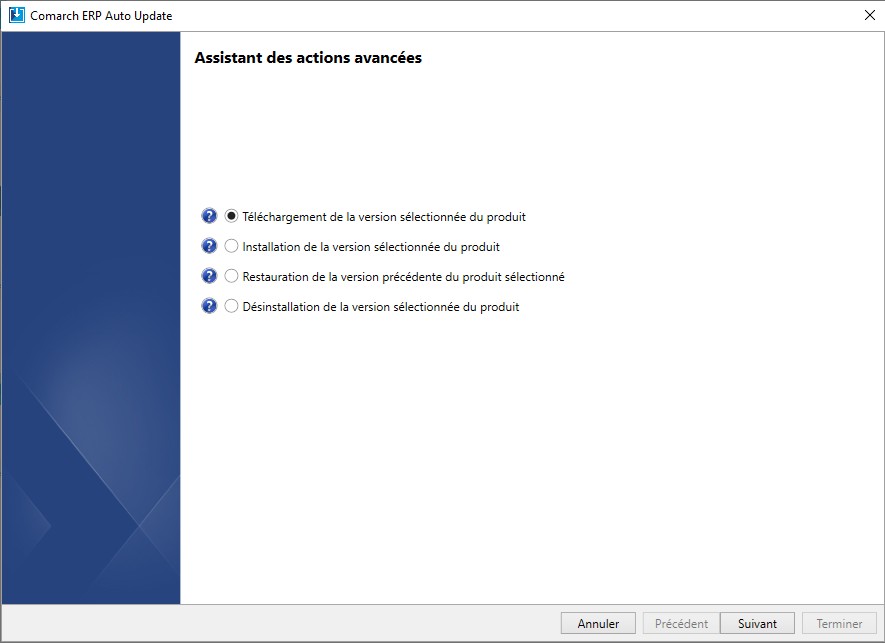The image size is (885, 643).
Task: Select the Installation de la version radio button
Action: (231, 246)
